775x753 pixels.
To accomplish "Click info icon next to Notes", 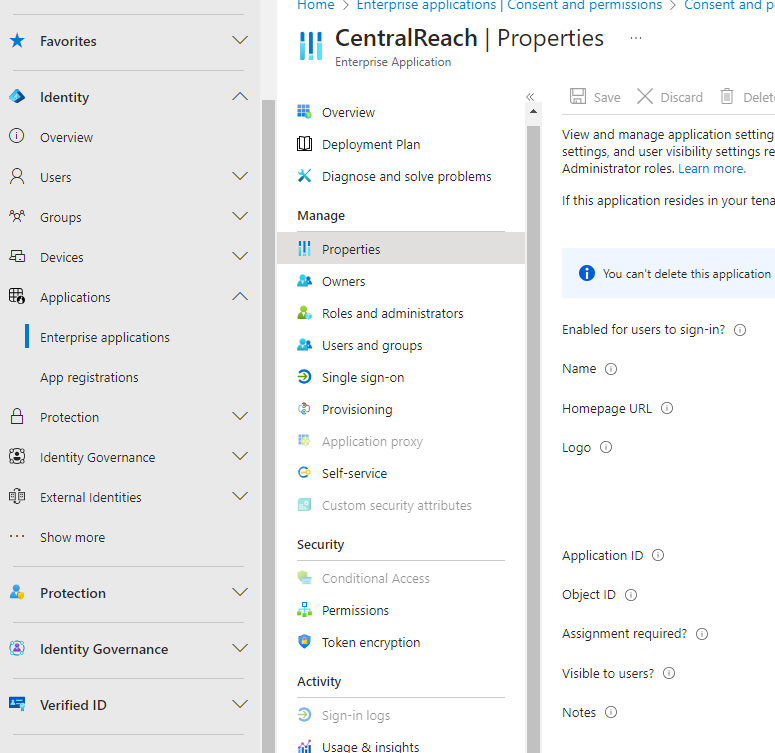I will 611,712.
